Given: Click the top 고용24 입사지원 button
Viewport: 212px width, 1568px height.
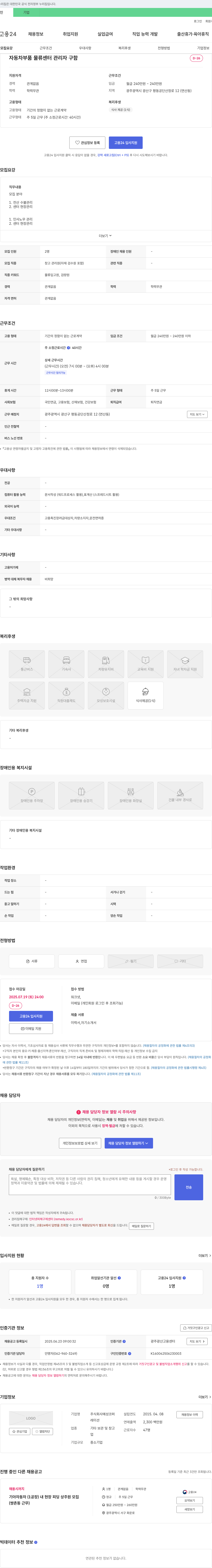Looking at the screenshot, I should point(126,142).
